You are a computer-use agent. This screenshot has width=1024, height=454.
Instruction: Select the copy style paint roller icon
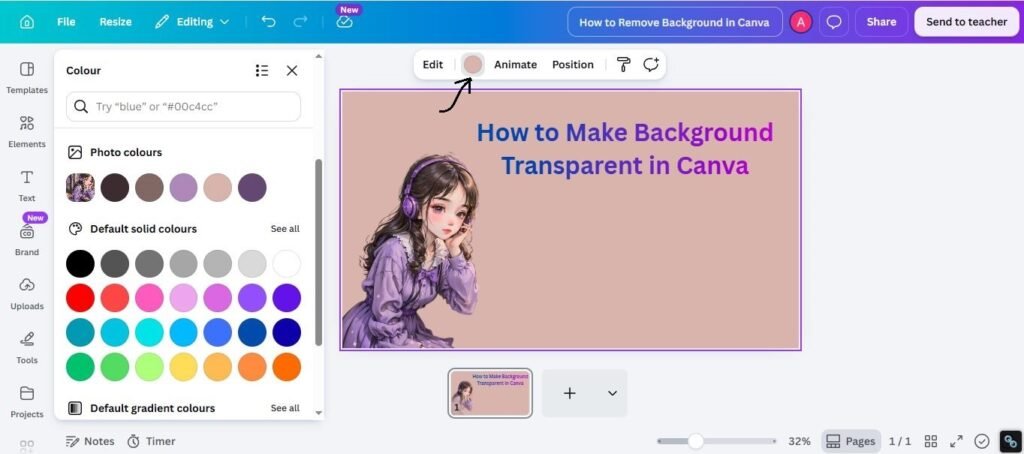click(624, 64)
